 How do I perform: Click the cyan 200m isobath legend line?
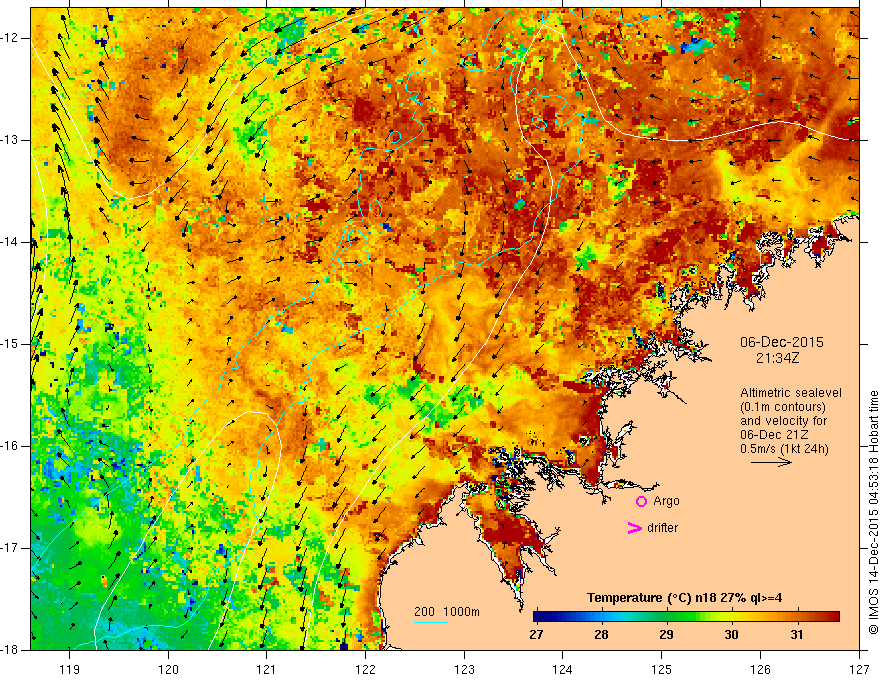coord(430,622)
